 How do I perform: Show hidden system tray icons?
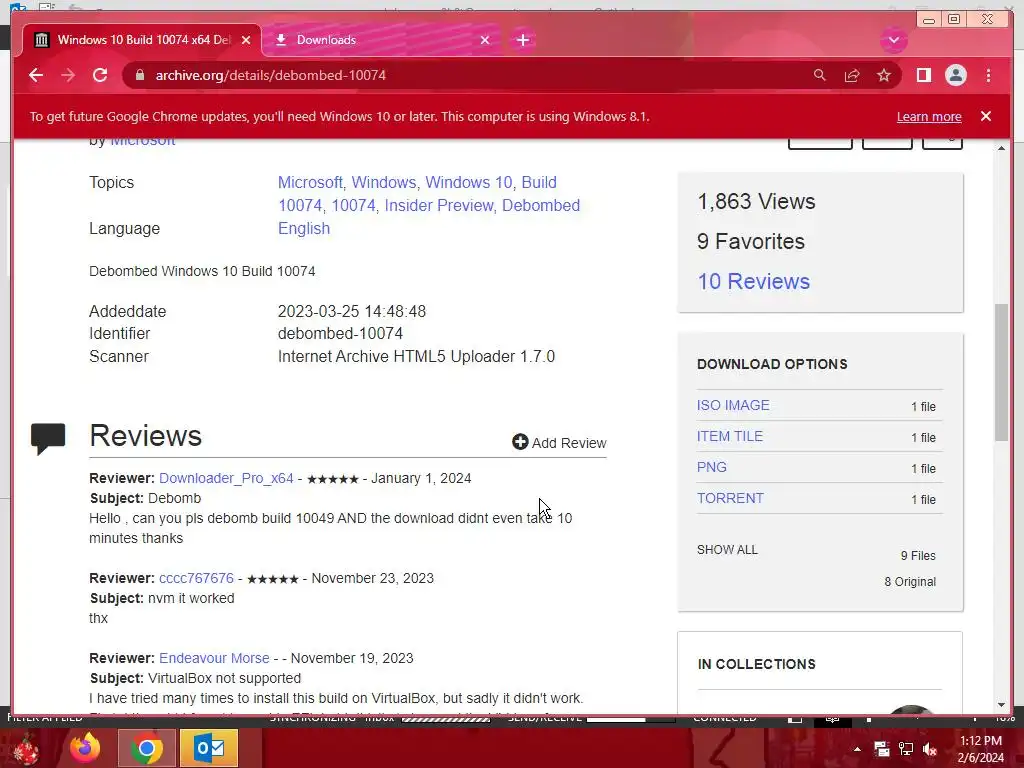click(857, 749)
